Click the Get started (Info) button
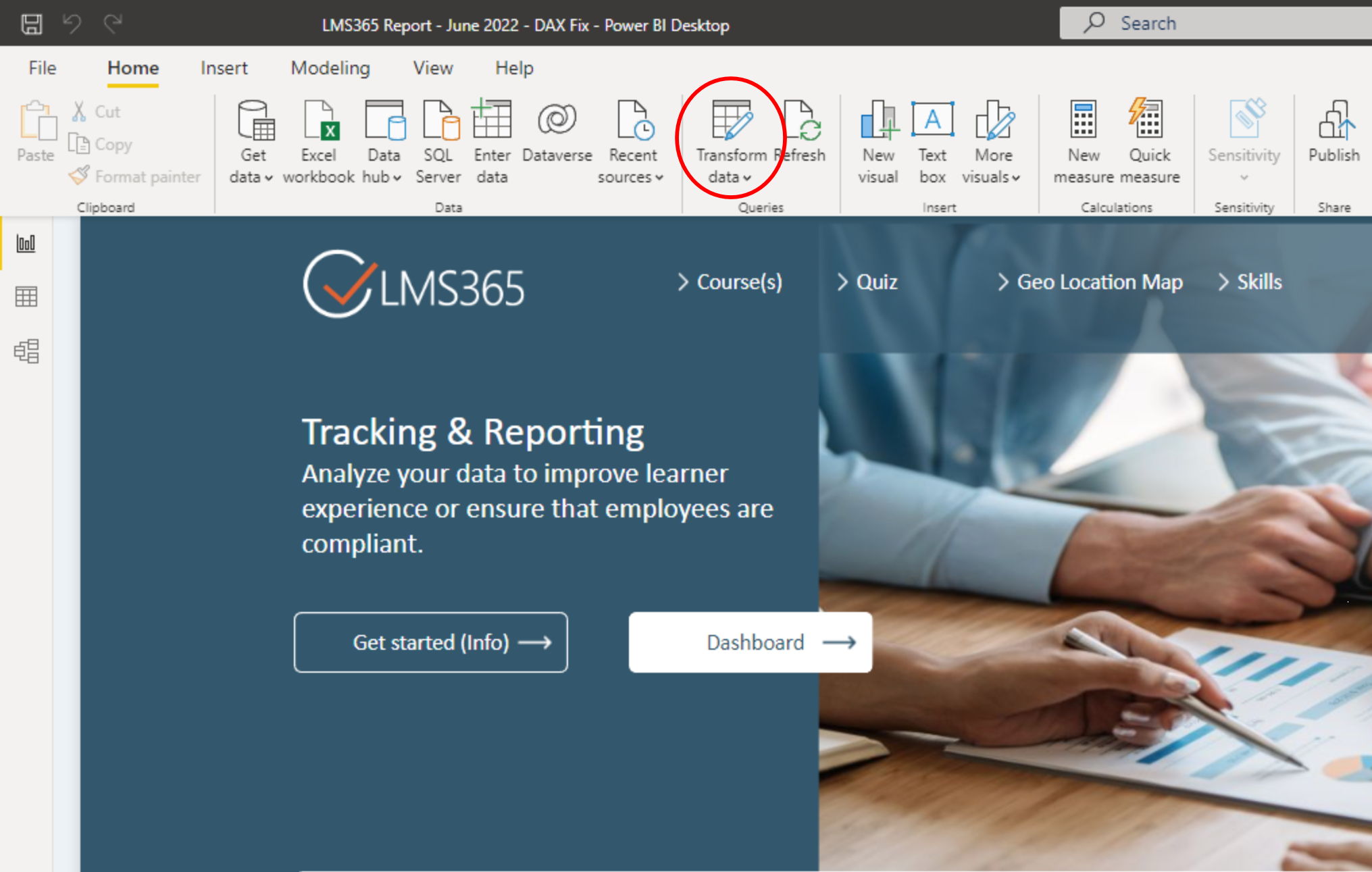The image size is (1372, 872). pos(431,642)
